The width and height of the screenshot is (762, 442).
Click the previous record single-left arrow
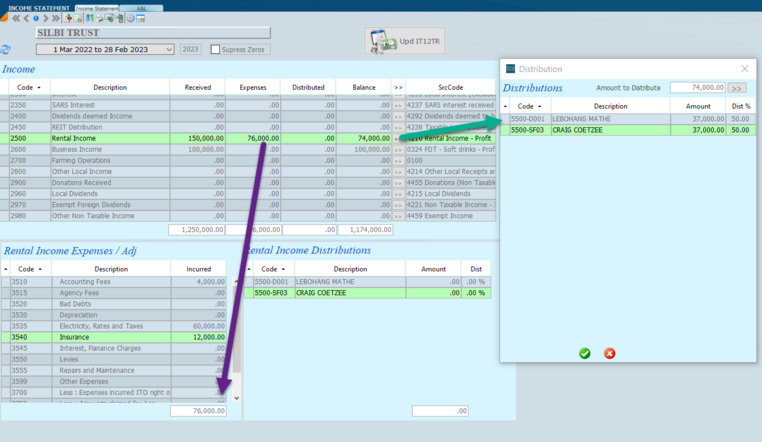click(x=26, y=18)
